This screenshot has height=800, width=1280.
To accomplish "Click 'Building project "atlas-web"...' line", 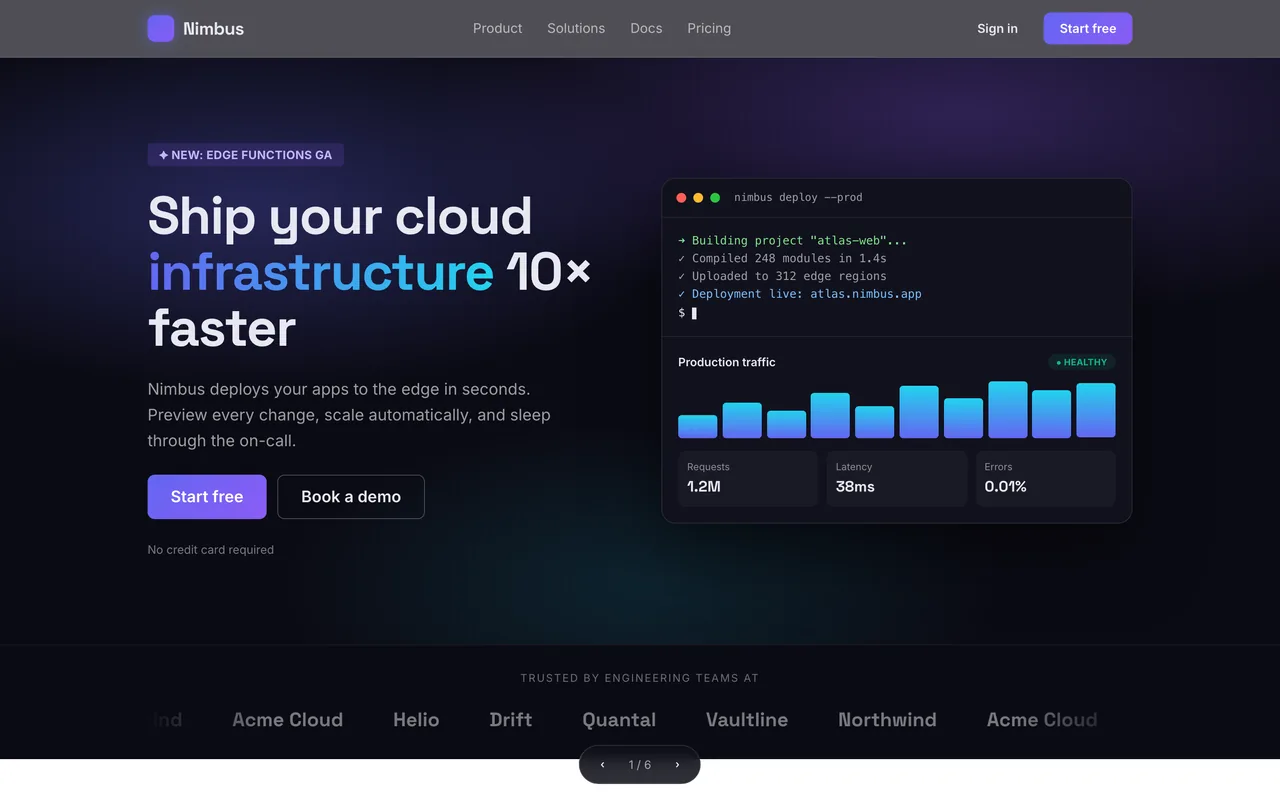I will click(x=793, y=240).
